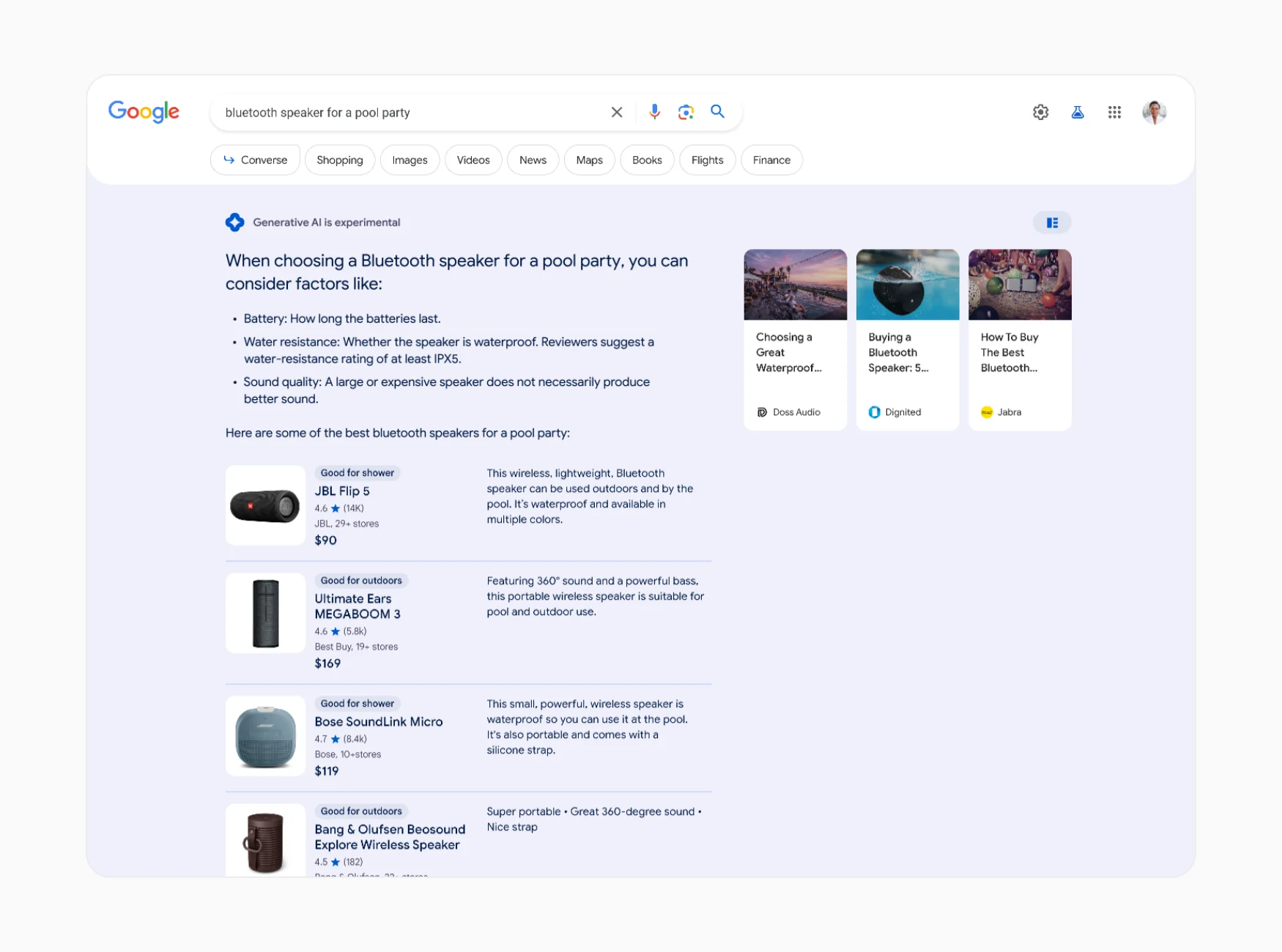This screenshot has width=1282, height=952.
Task: Open Search Labs via the flask icon
Action: click(1077, 112)
